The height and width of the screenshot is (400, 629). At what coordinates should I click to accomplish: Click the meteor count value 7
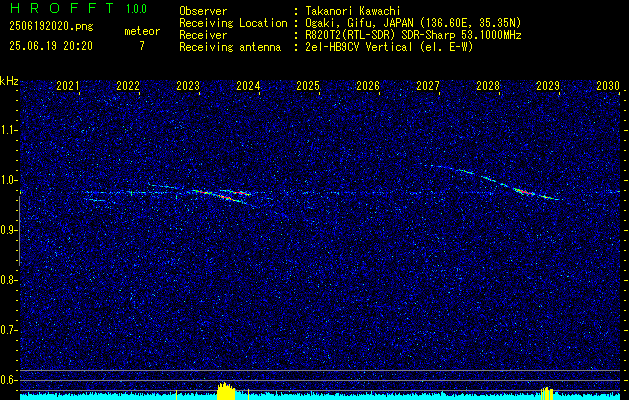click(x=142, y=46)
